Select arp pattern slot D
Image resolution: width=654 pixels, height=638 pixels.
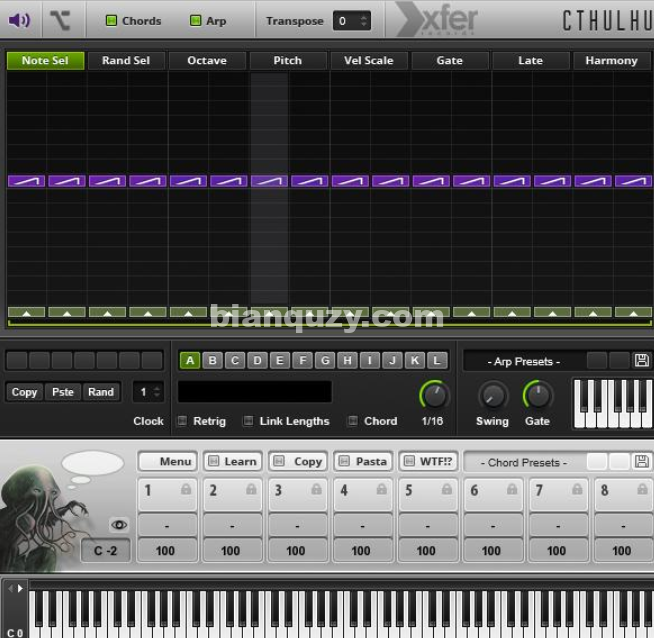pos(257,360)
